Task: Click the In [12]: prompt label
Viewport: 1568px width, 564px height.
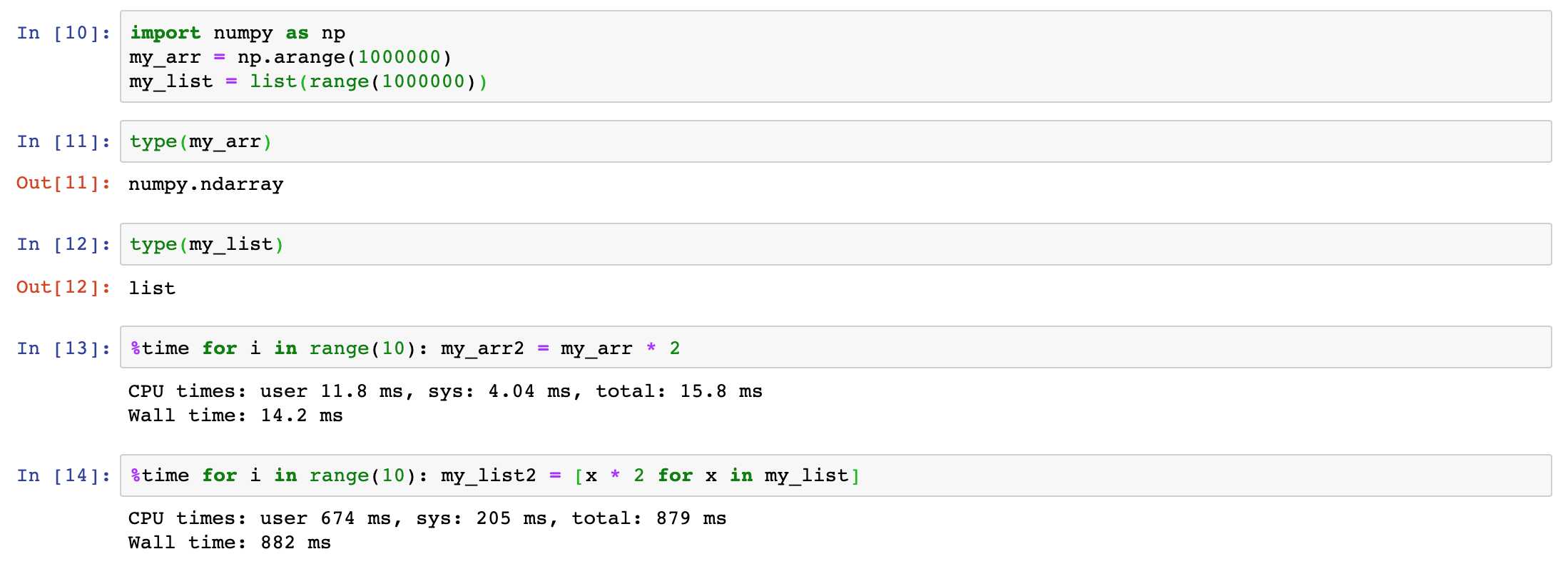Action: pos(63,244)
